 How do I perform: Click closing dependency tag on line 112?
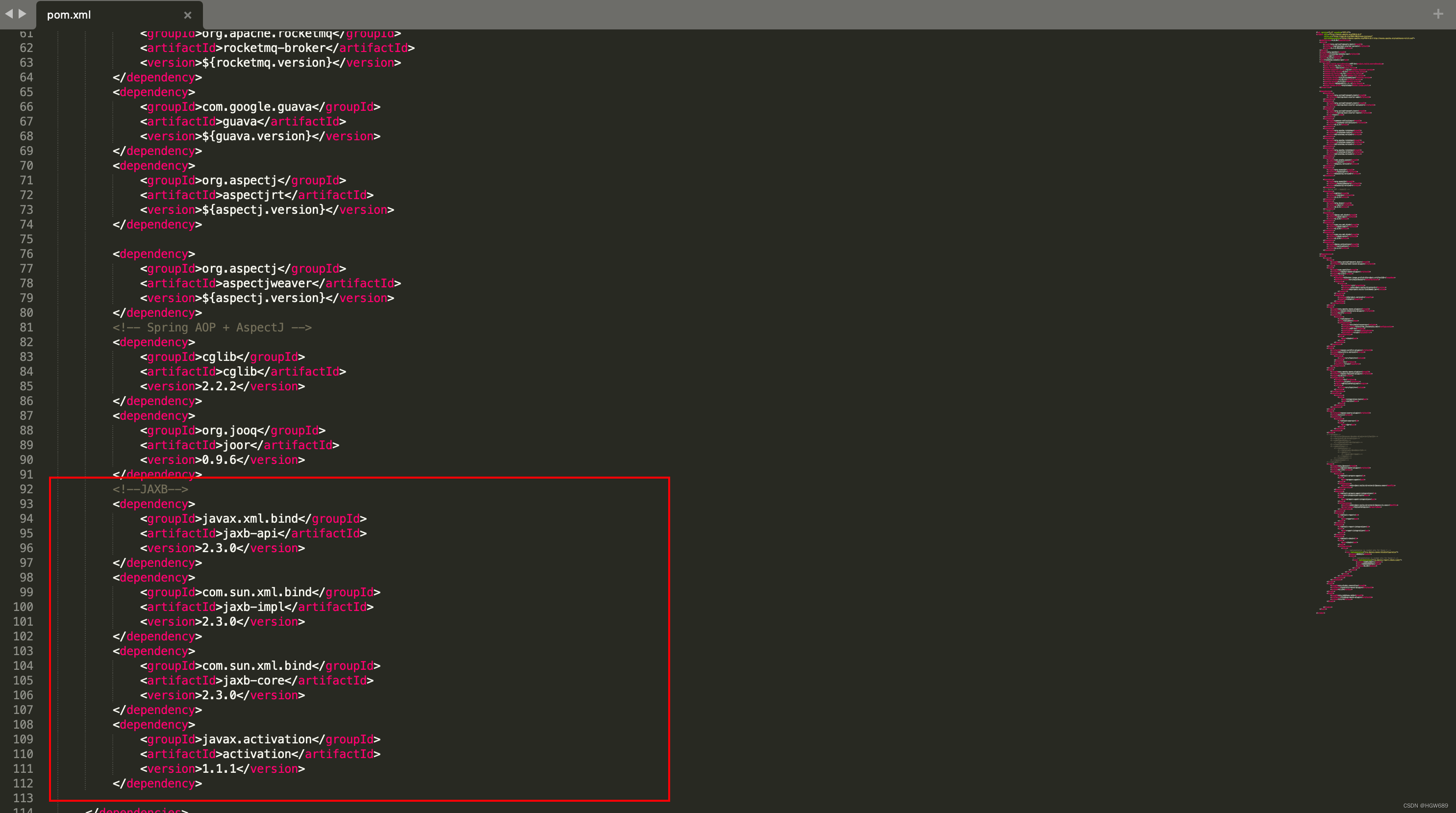click(157, 783)
